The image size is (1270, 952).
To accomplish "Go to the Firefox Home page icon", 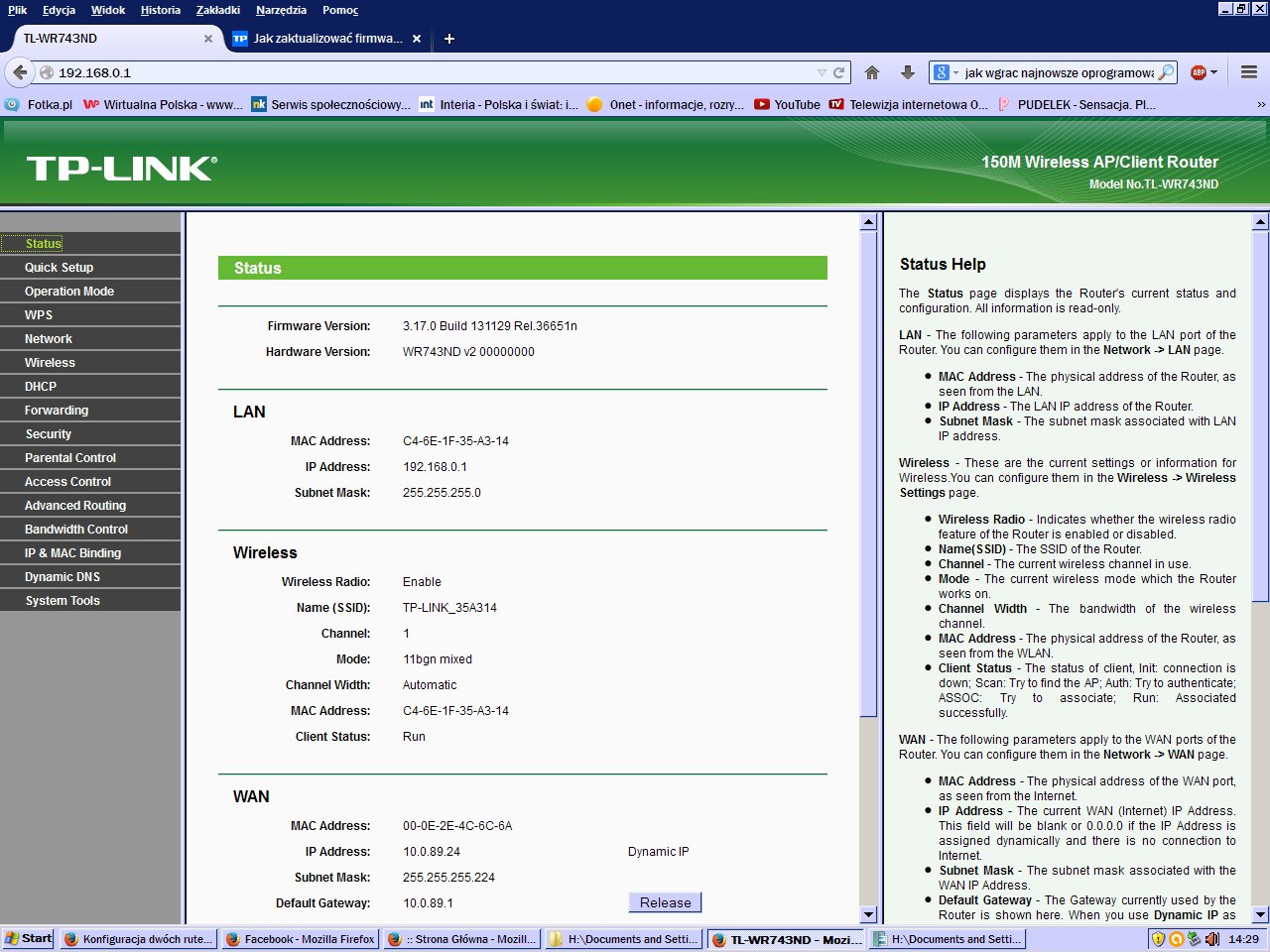I will click(872, 72).
